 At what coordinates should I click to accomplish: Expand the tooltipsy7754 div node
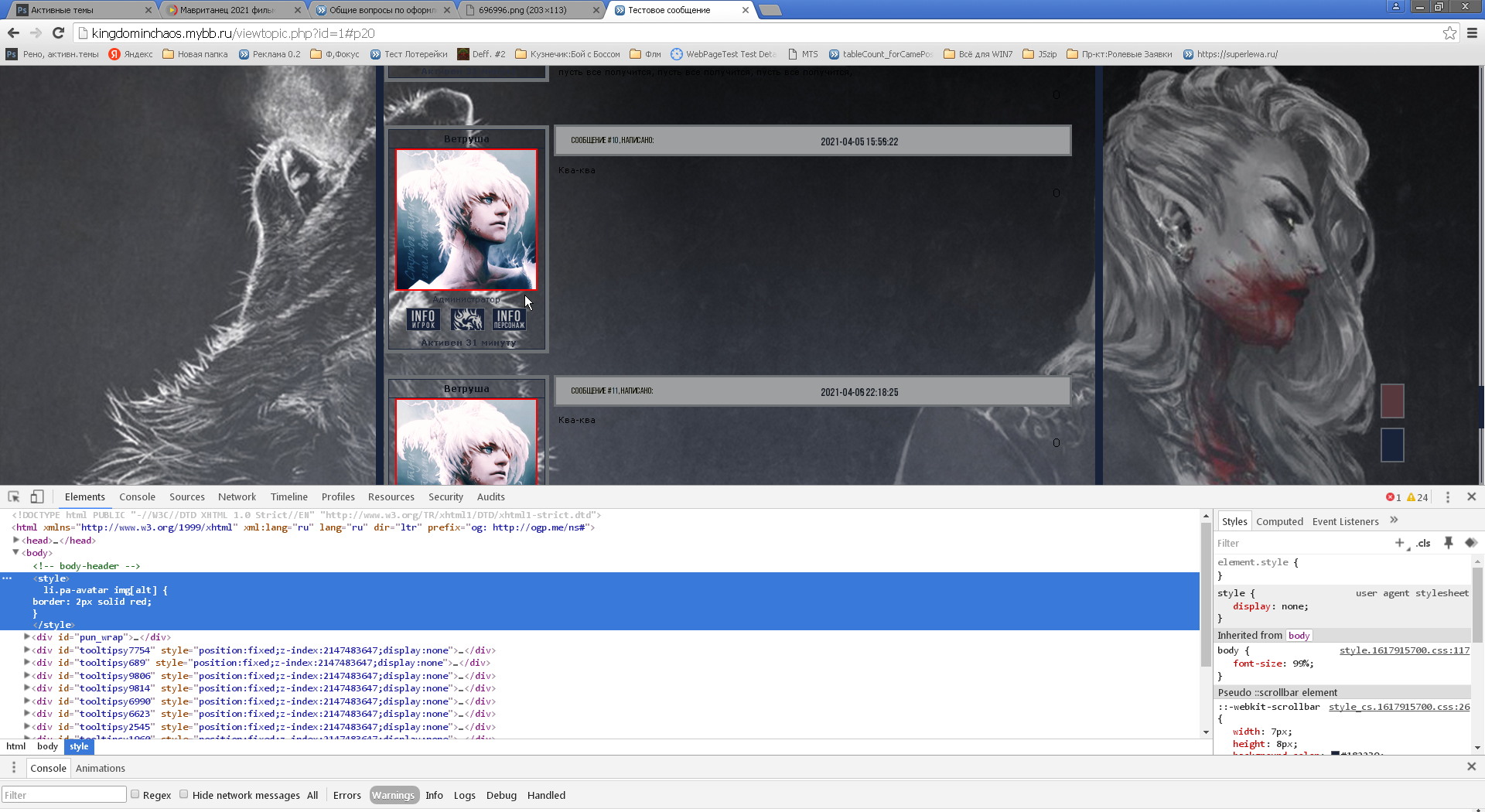[27, 650]
